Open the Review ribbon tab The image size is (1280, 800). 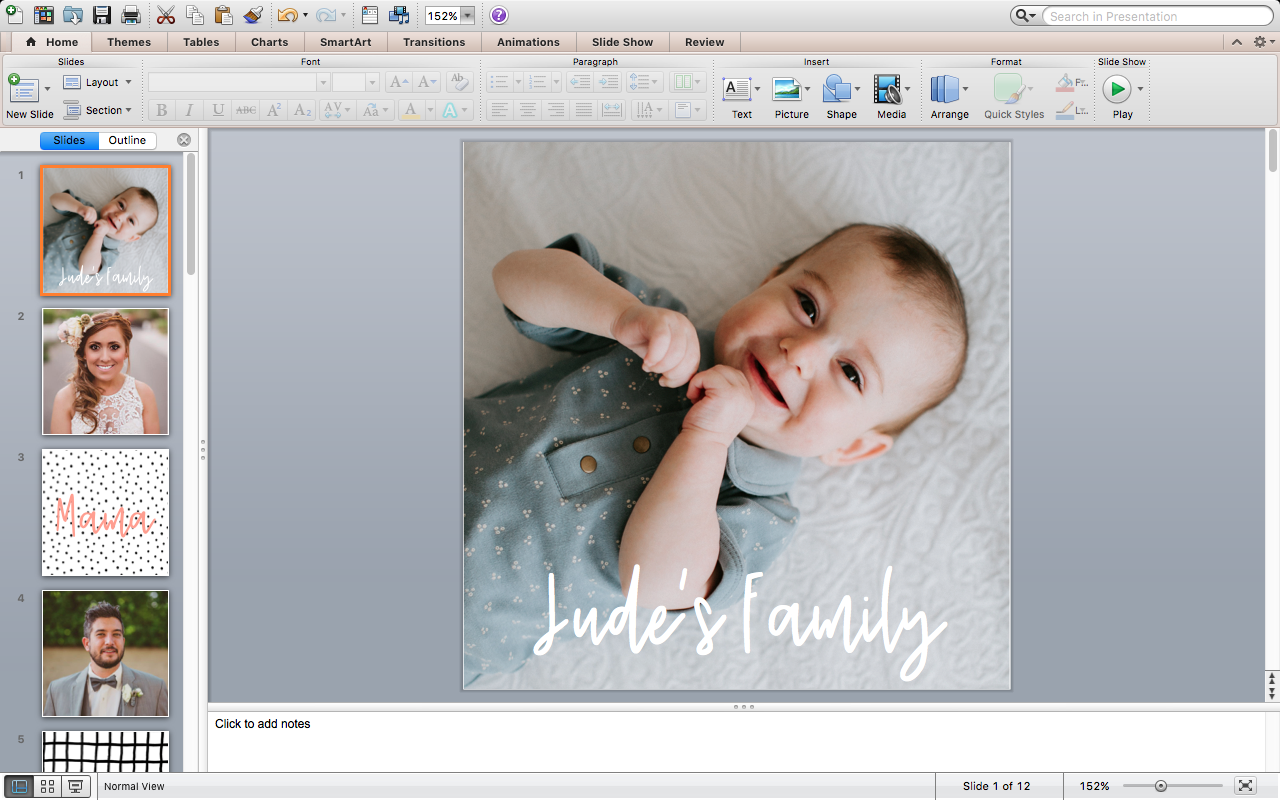coord(705,42)
